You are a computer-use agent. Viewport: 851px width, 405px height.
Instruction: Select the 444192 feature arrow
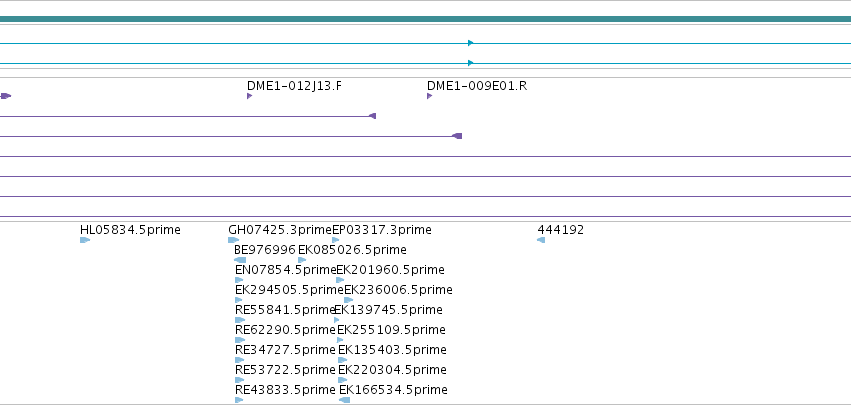tap(541, 240)
